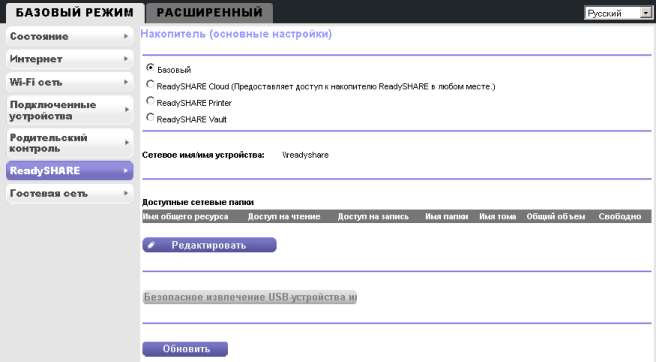This screenshot has height=362, width=656.
Task: Select the Базовый radio button
Action: click(150, 68)
